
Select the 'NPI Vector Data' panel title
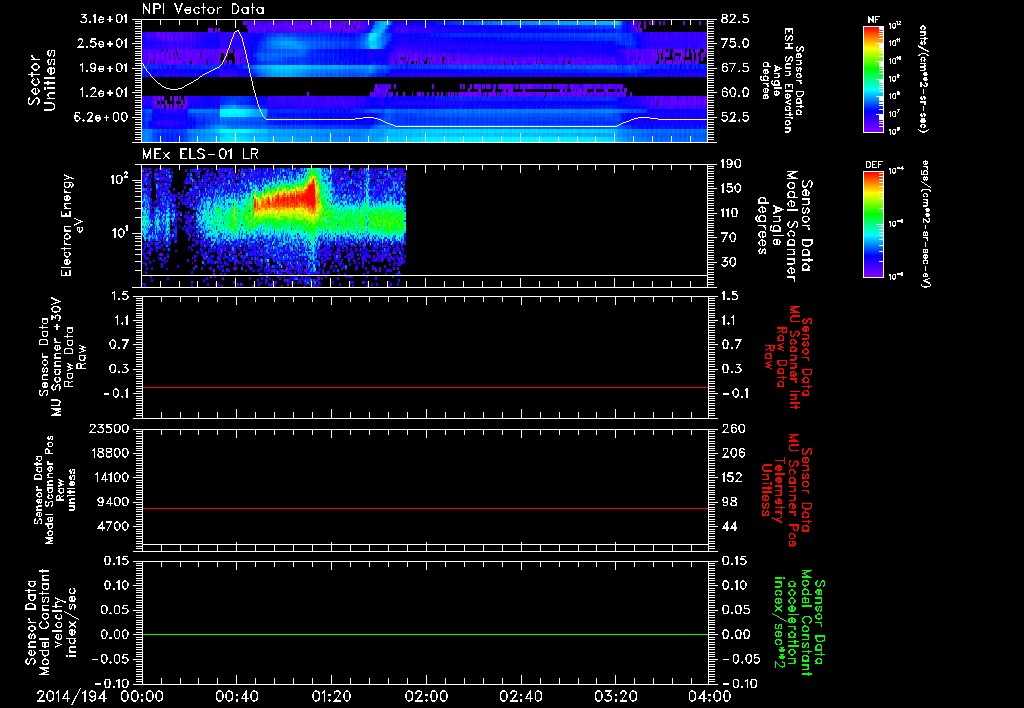coord(203,9)
